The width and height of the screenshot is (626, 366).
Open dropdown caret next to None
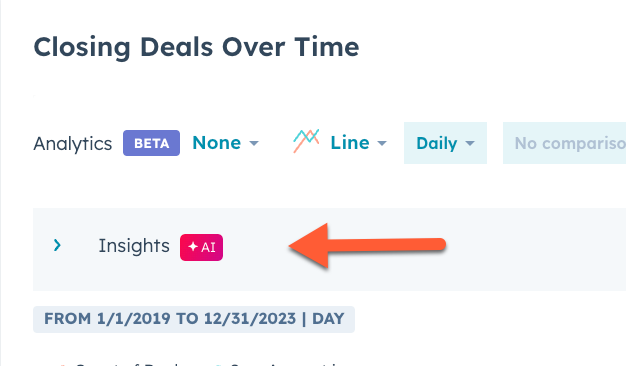254,143
